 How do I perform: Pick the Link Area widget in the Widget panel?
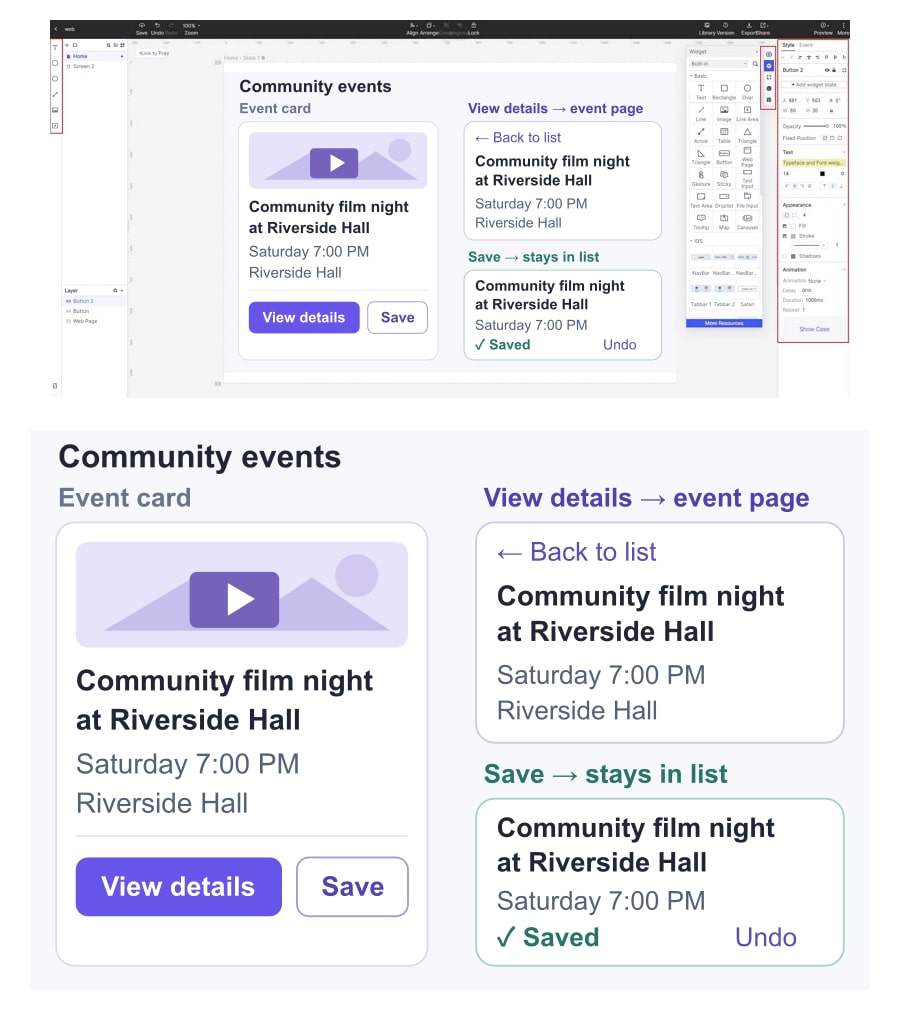[747, 113]
